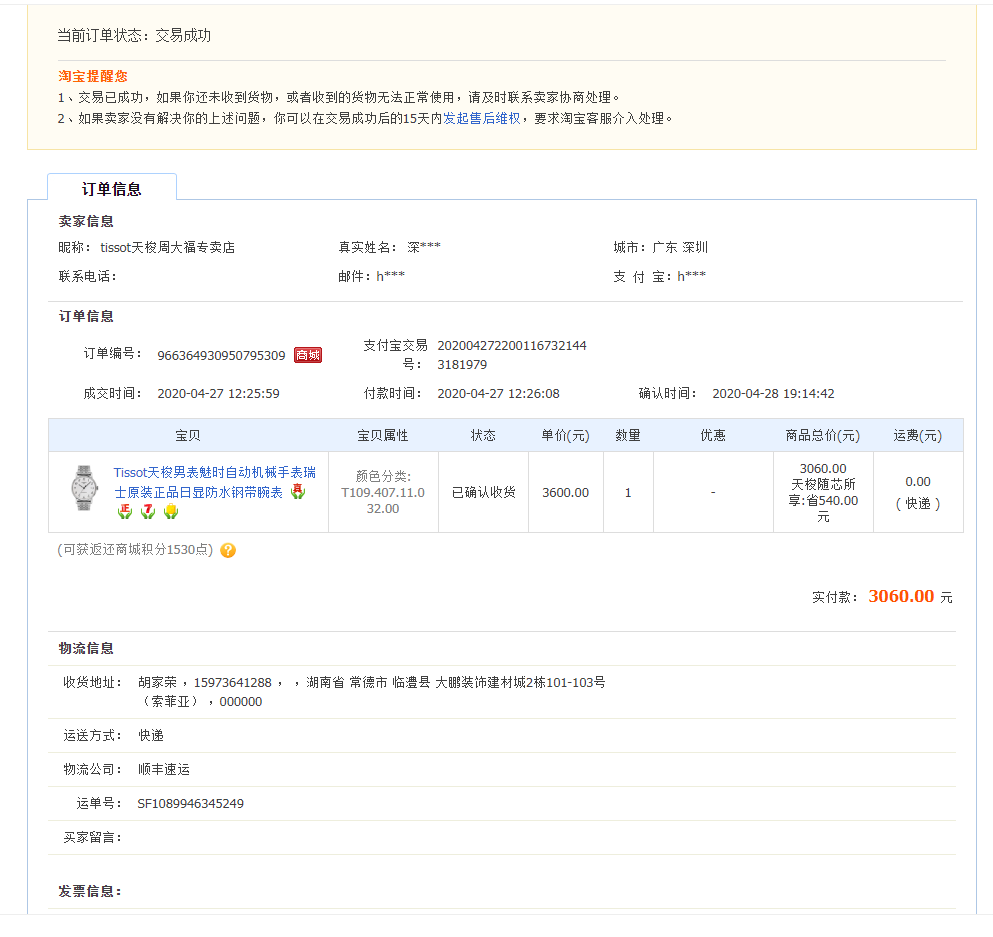Viewport: 993px width, 937px height.
Task: Click the quantity cell showing 1
Action: click(x=628, y=493)
